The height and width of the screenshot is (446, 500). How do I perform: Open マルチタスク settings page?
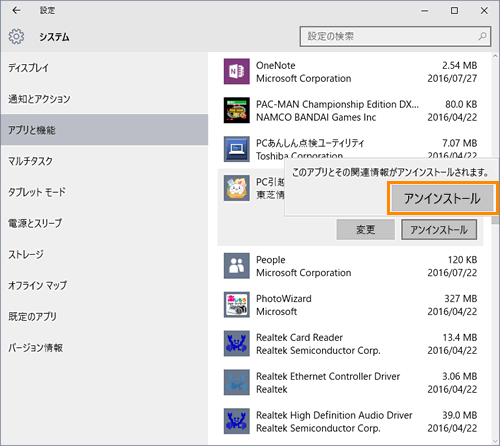[x=104, y=161]
